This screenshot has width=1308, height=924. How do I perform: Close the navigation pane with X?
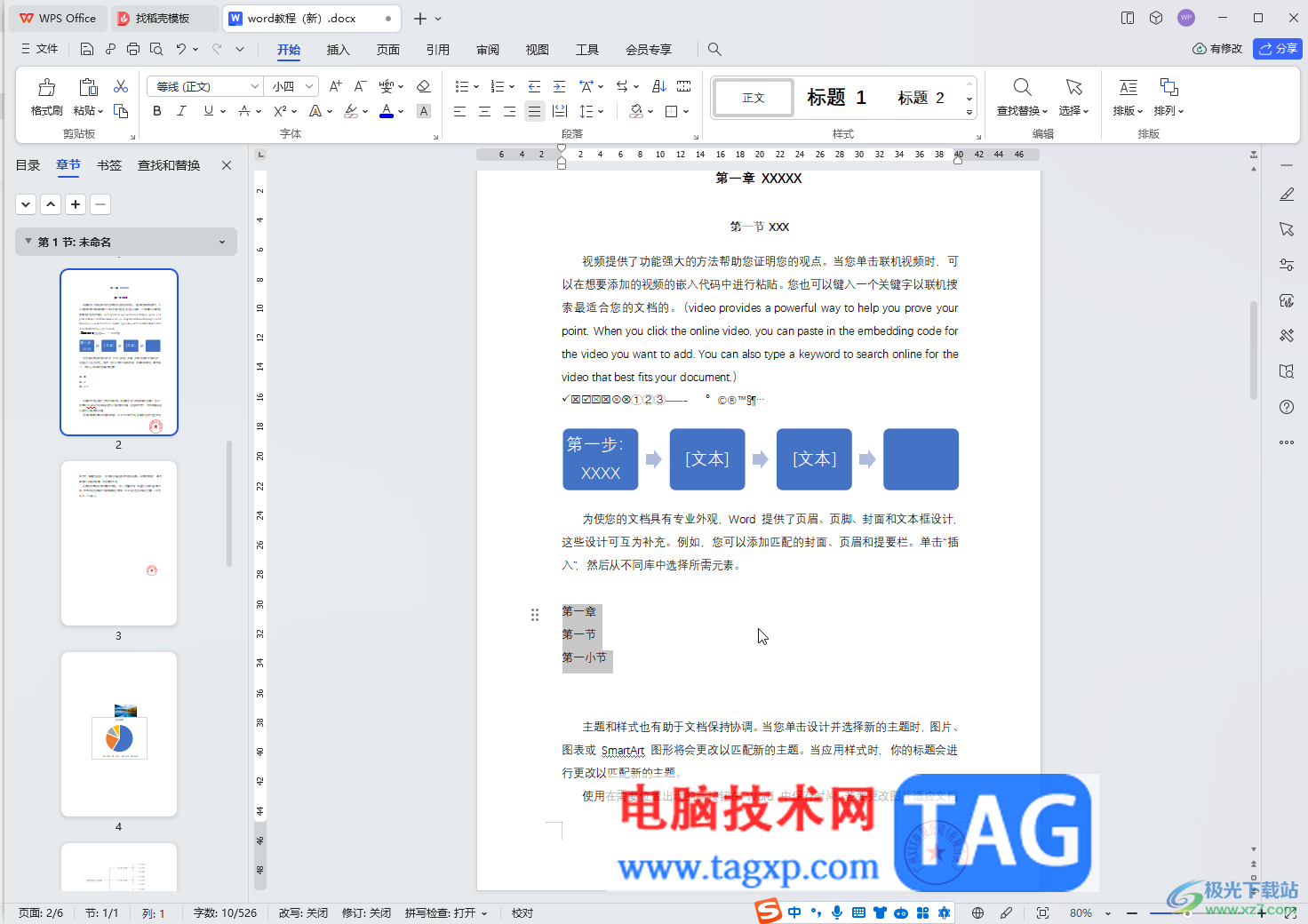[x=227, y=165]
